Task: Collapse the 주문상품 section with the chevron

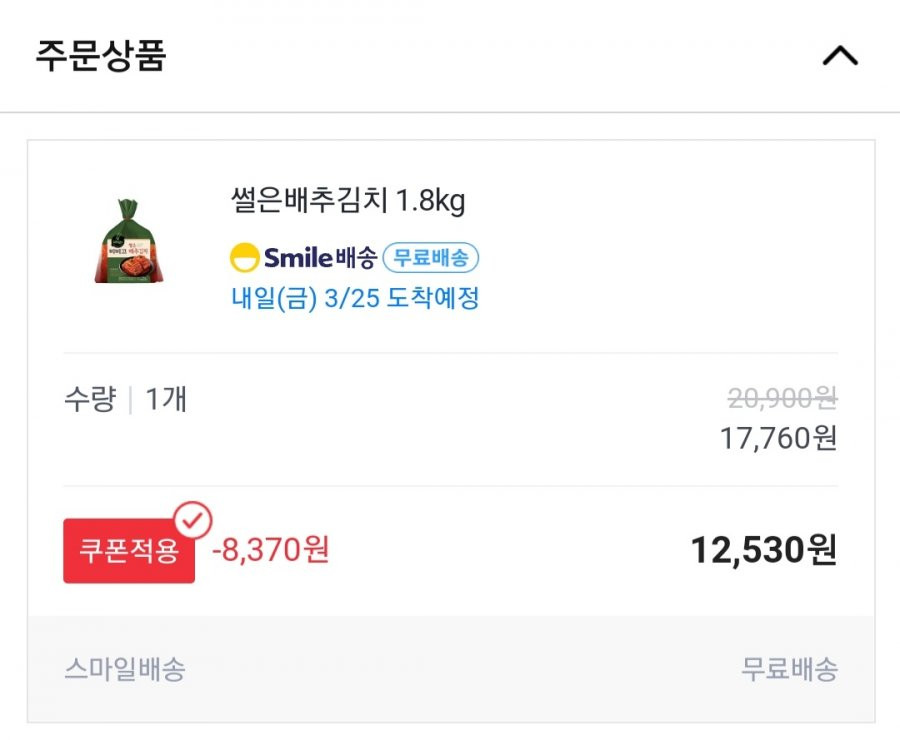Action: (x=840, y=56)
